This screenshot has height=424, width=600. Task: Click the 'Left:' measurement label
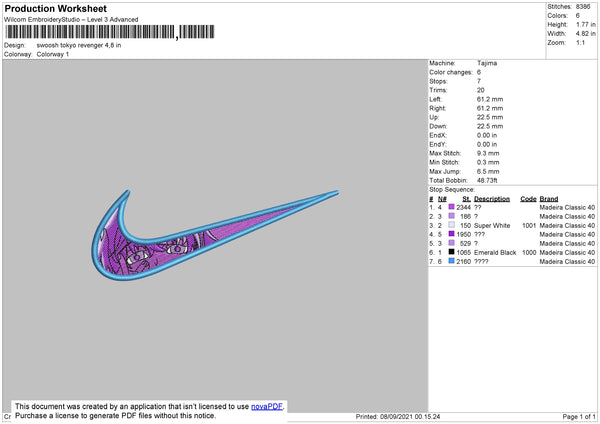point(435,99)
